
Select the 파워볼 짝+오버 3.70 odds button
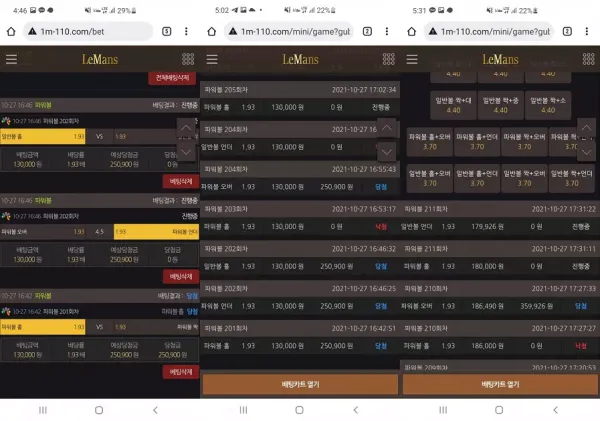click(524, 142)
